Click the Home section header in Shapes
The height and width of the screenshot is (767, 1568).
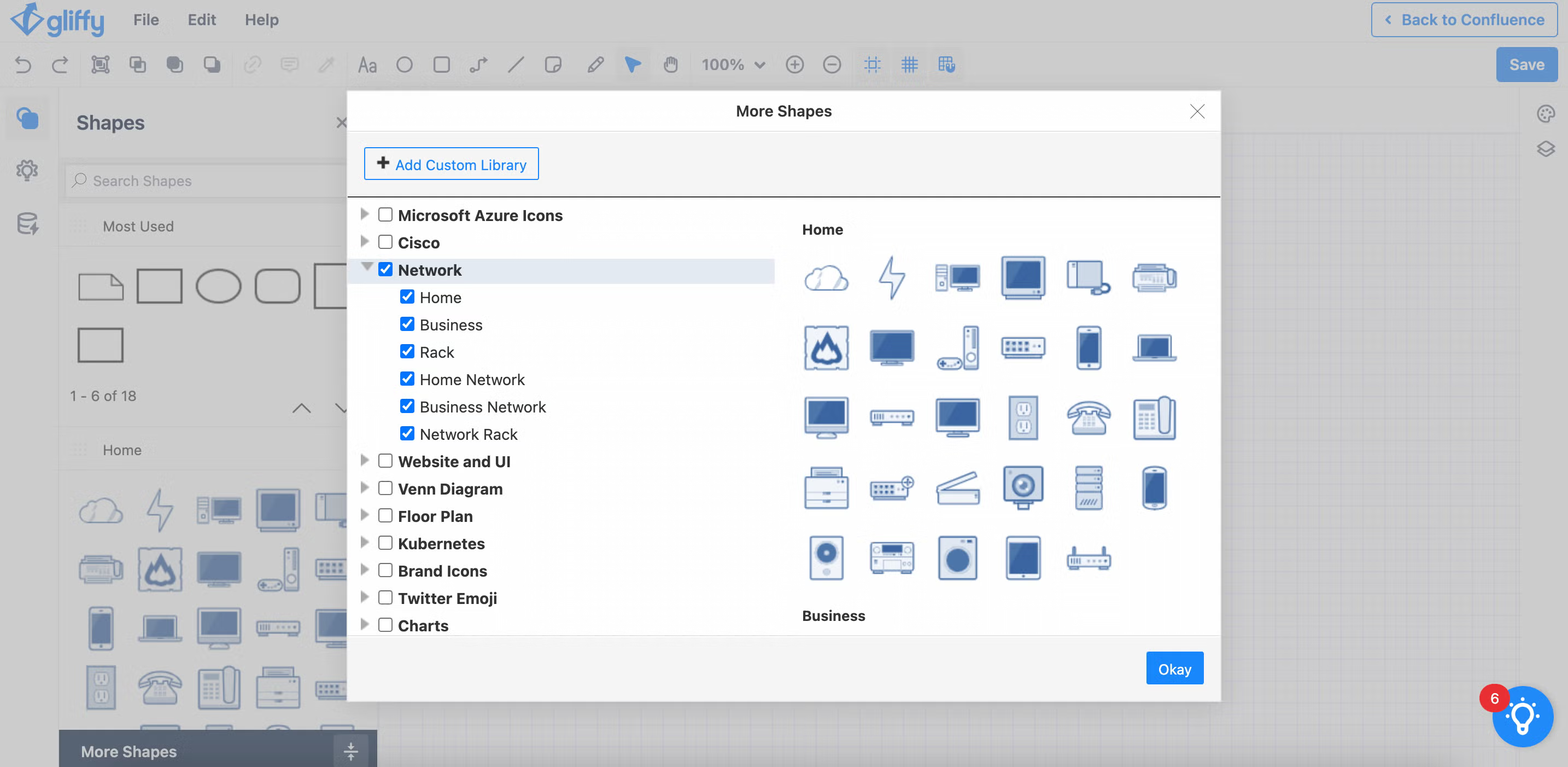click(x=204, y=450)
